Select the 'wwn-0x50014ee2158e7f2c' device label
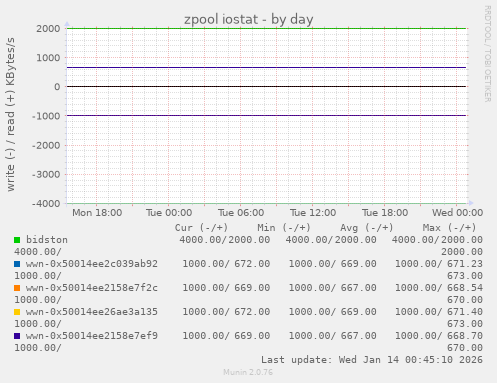 (92, 288)
